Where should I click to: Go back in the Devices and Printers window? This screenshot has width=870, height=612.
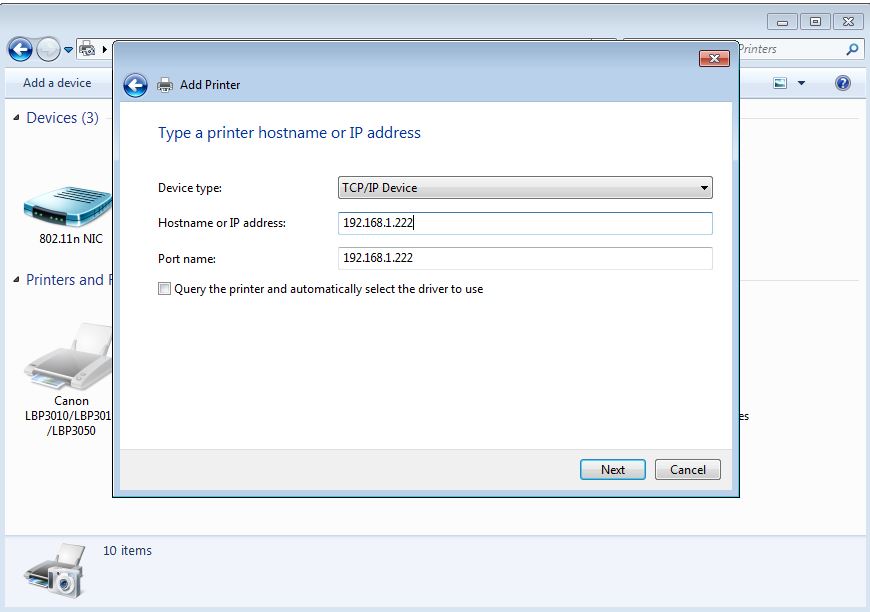point(21,50)
